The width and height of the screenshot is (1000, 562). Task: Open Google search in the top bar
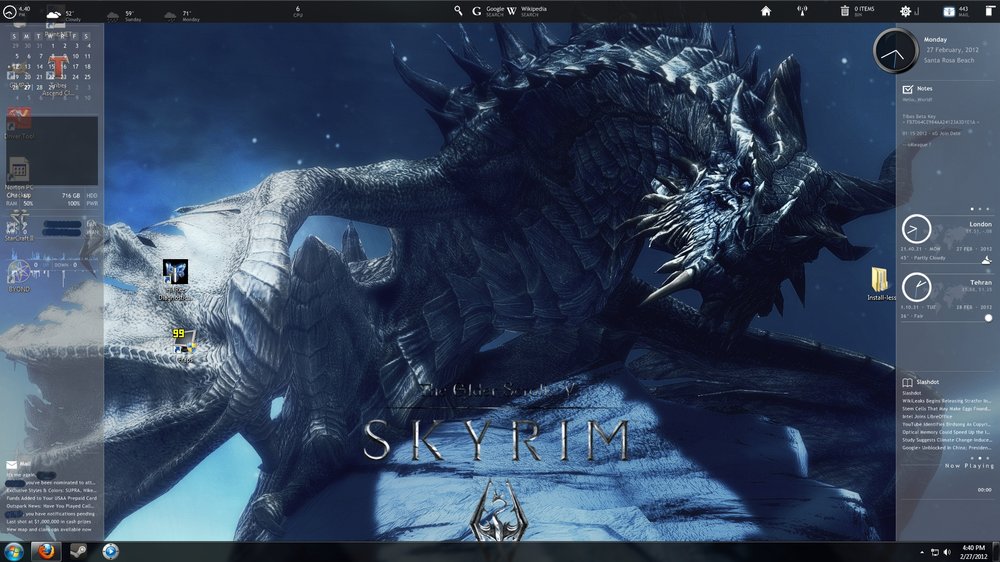point(488,11)
